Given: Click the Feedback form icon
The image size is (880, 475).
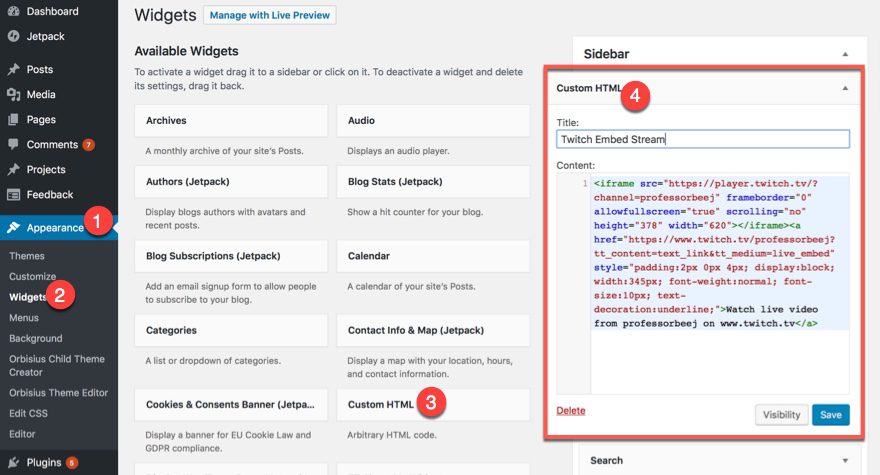Looking at the screenshot, I should [x=13, y=195].
